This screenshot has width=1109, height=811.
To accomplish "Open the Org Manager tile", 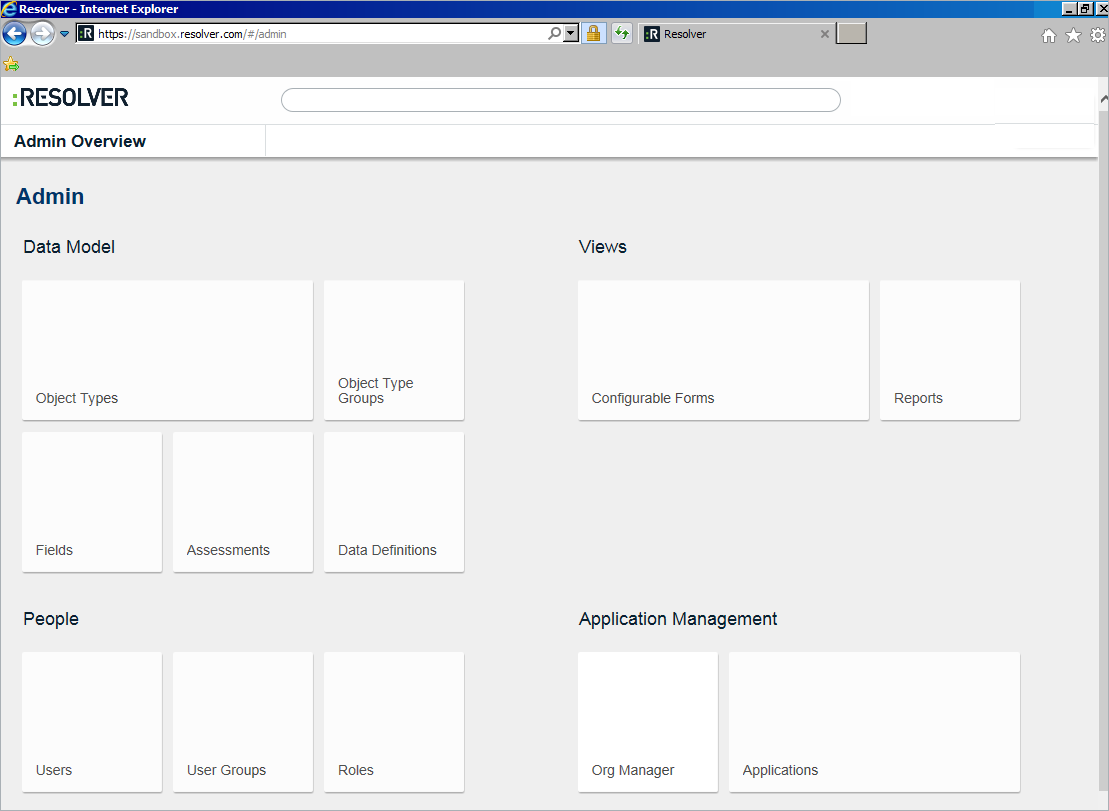I will pos(648,722).
